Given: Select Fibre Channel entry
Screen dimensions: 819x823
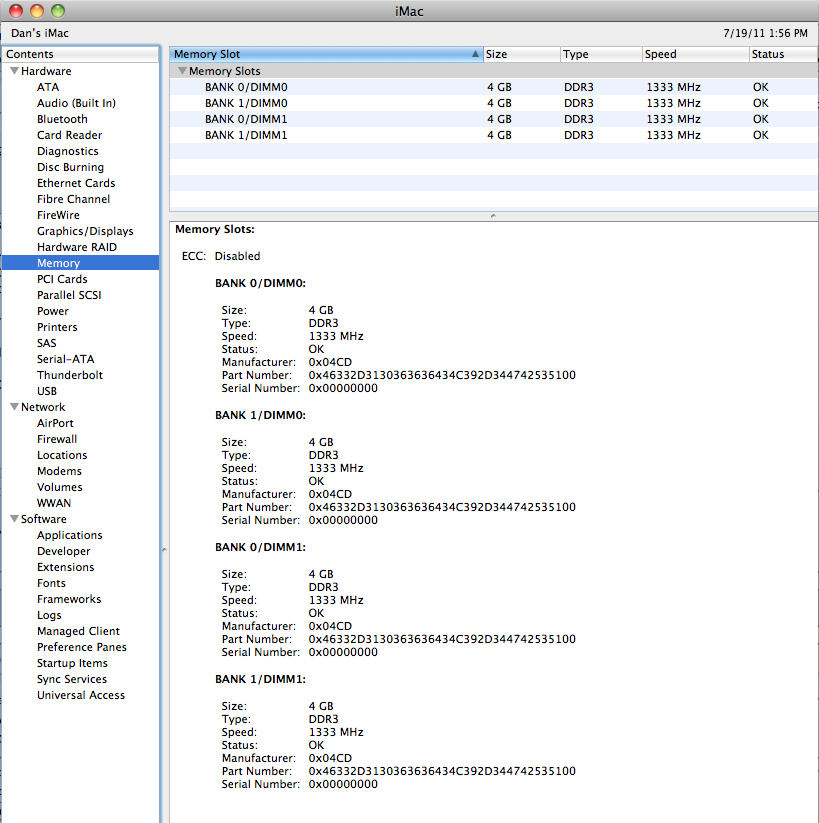Looking at the screenshot, I should click(x=74, y=199).
